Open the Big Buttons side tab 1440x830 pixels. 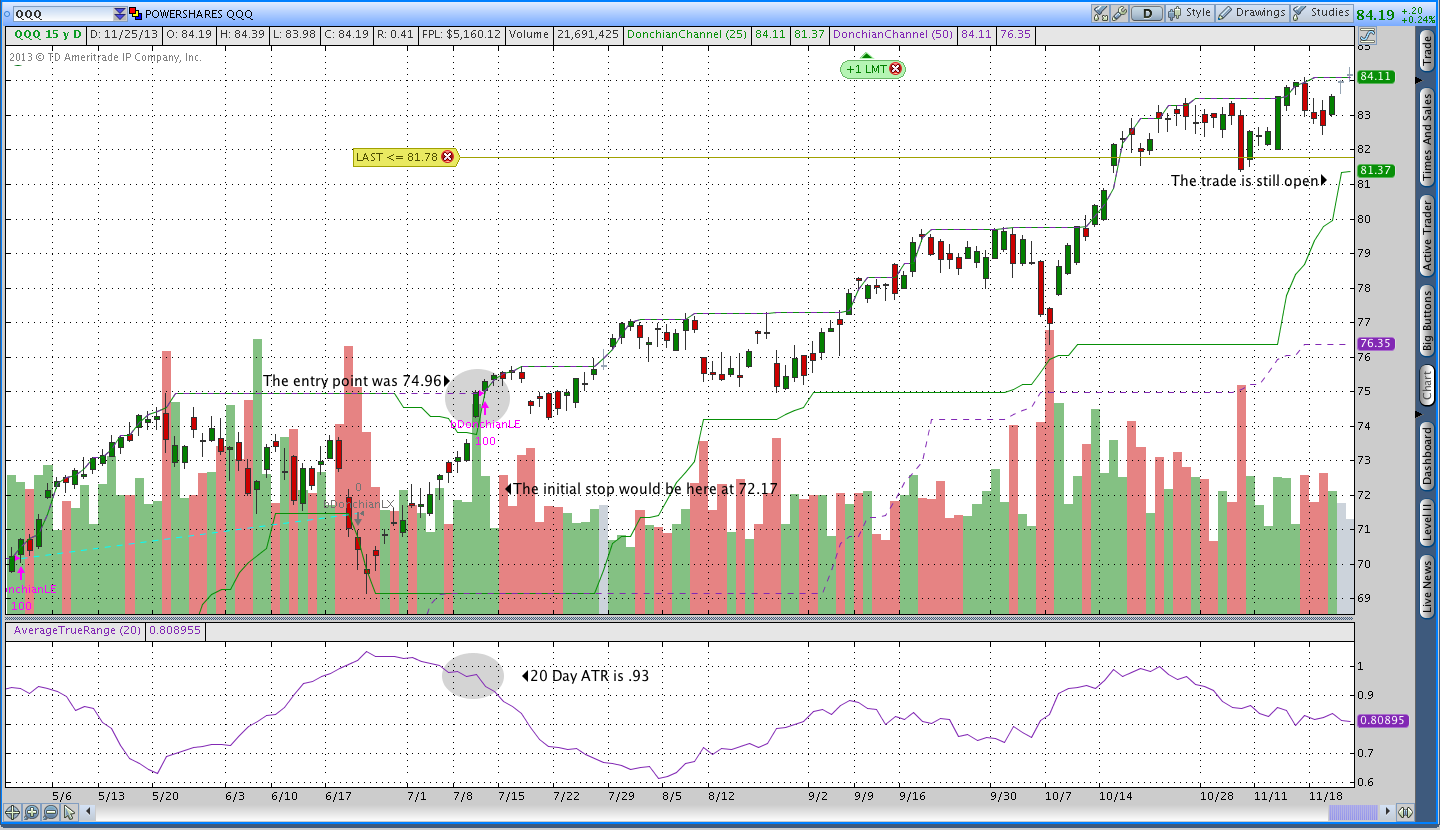1427,320
